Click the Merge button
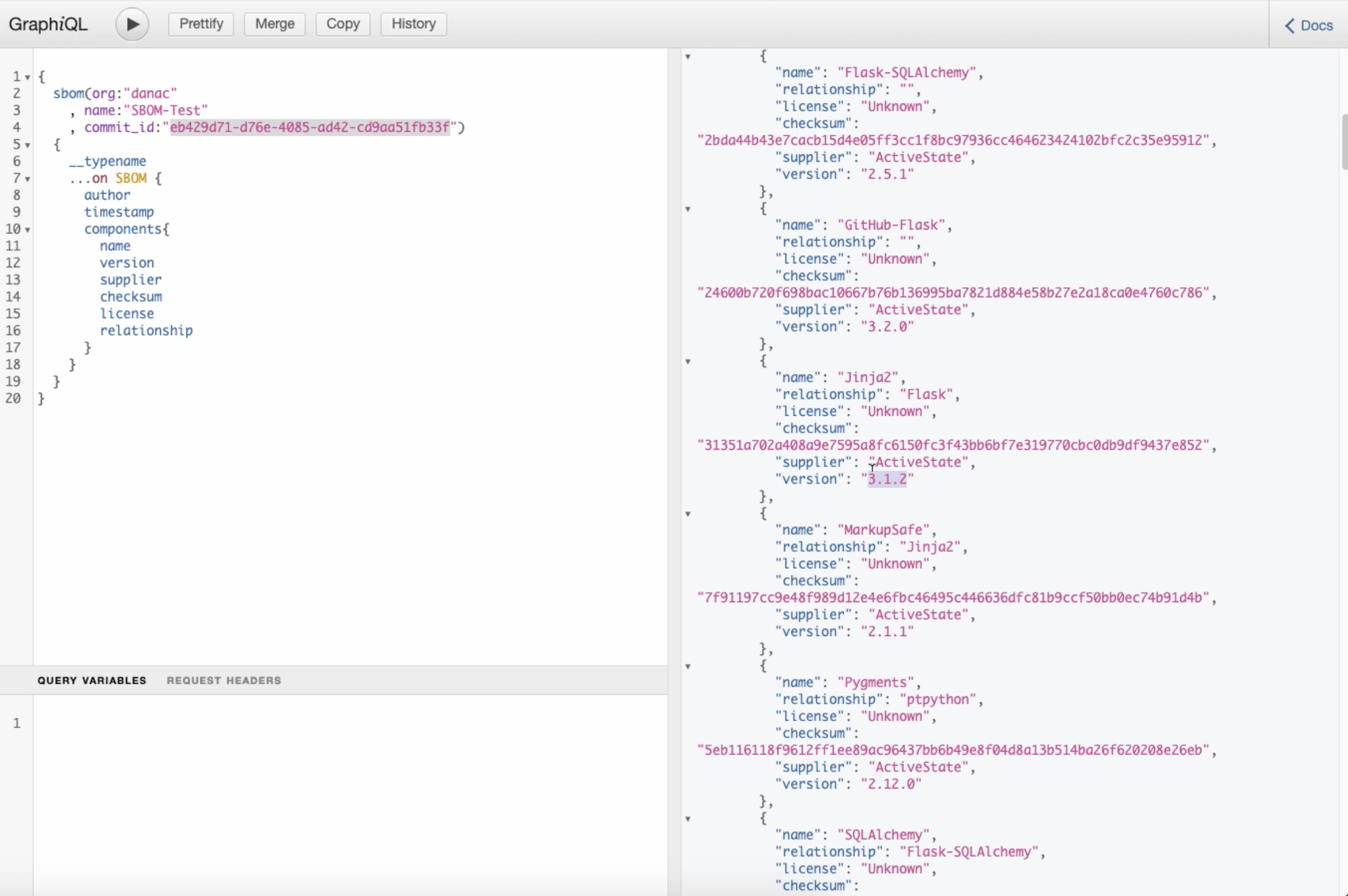Image resolution: width=1348 pixels, height=896 pixels. point(274,24)
